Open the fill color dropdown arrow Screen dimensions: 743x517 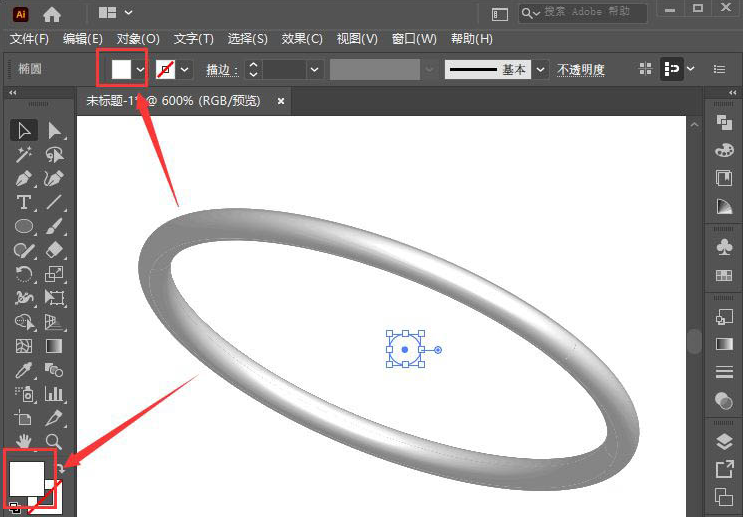tap(140, 70)
